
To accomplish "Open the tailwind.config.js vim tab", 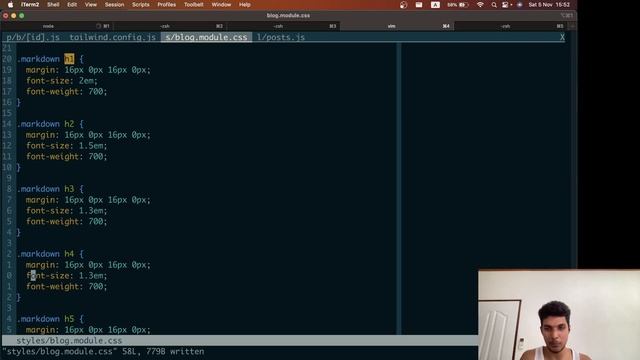I will point(112,37).
